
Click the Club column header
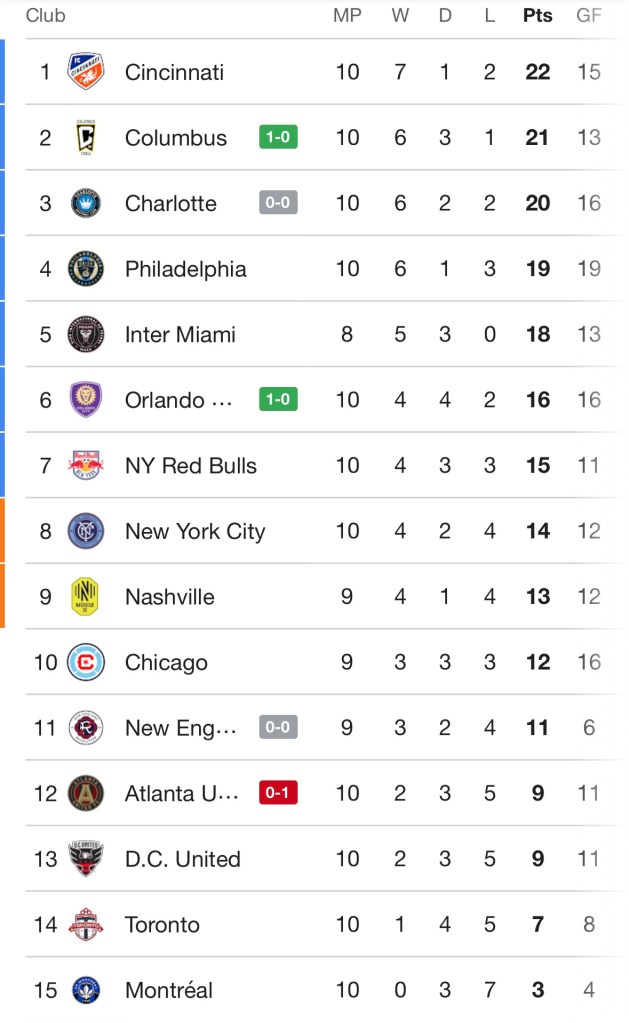tap(46, 16)
